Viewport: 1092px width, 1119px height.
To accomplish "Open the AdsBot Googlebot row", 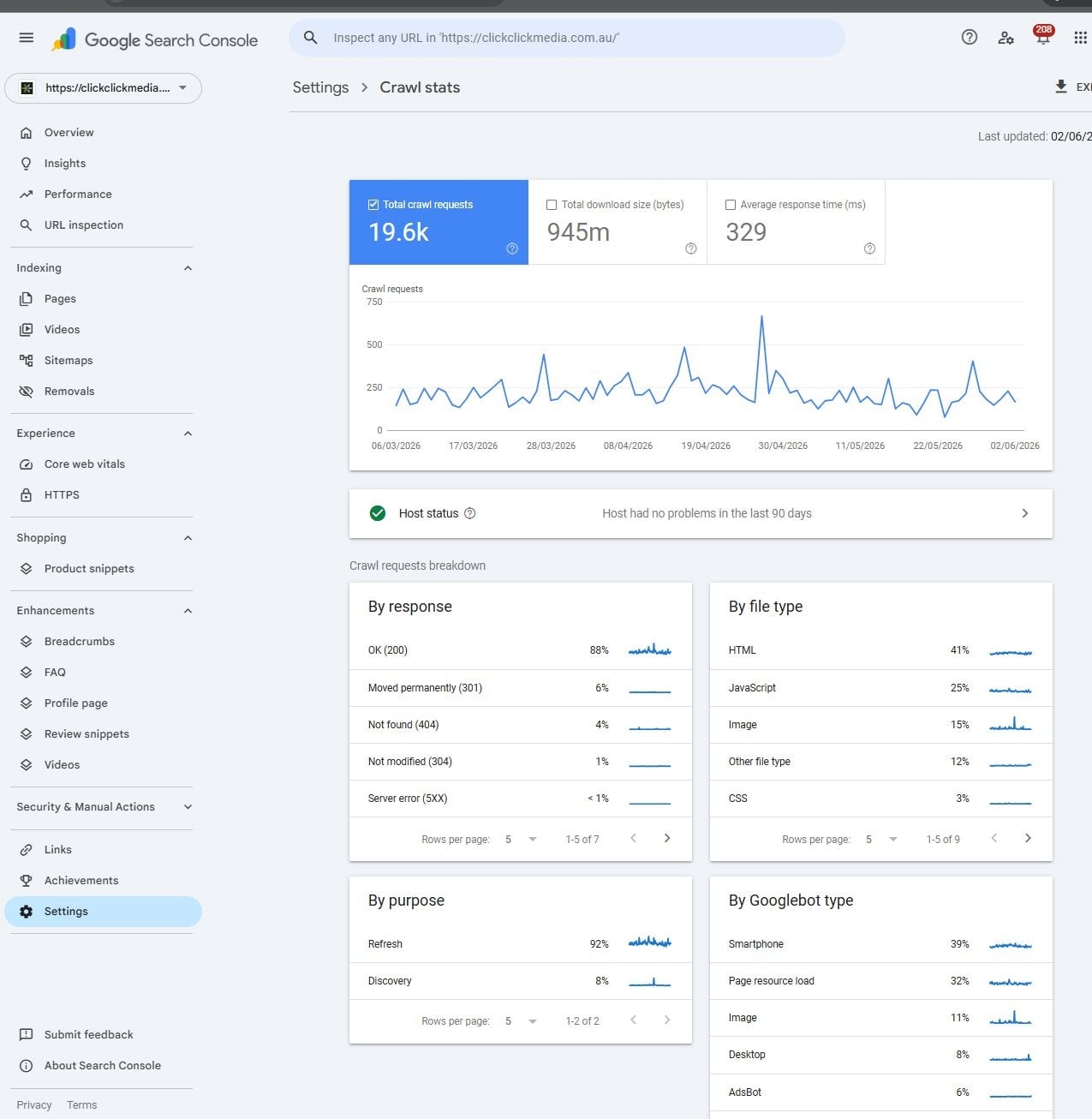I will coord(880,1092).
